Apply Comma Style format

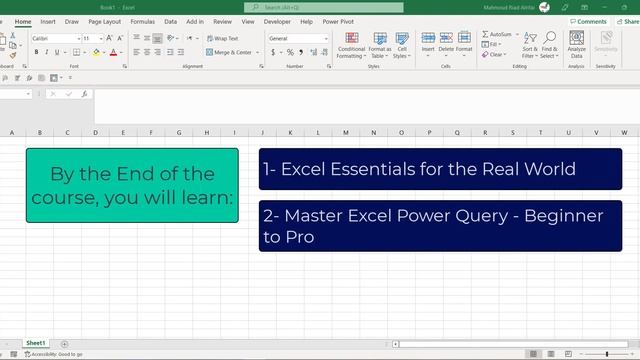pos(301,52)
